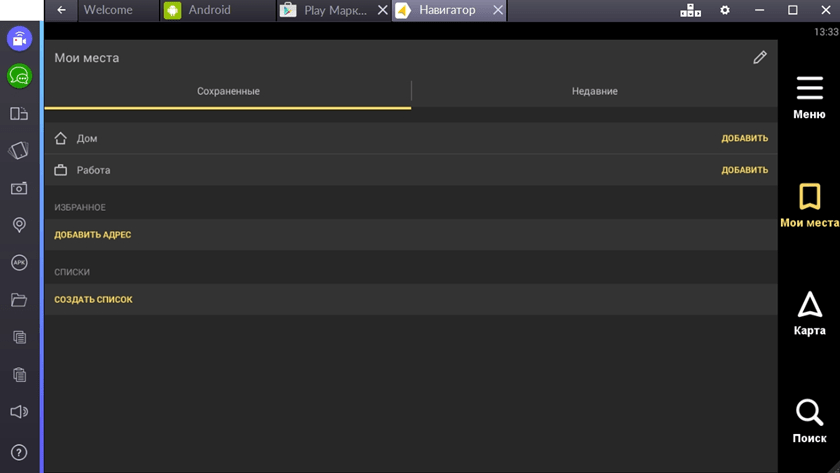Open the Карта navigation arrow
Screen dimensions: 840x473
point(809,304)
